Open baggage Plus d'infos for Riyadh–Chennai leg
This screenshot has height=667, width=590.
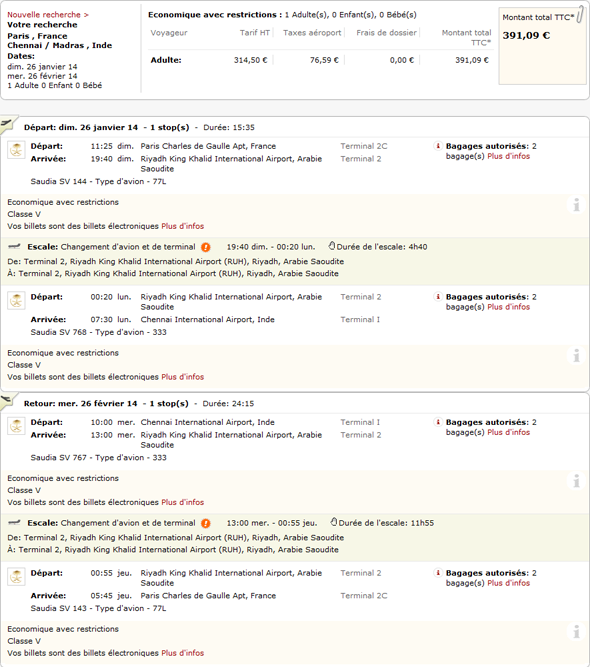click(508, 307)
